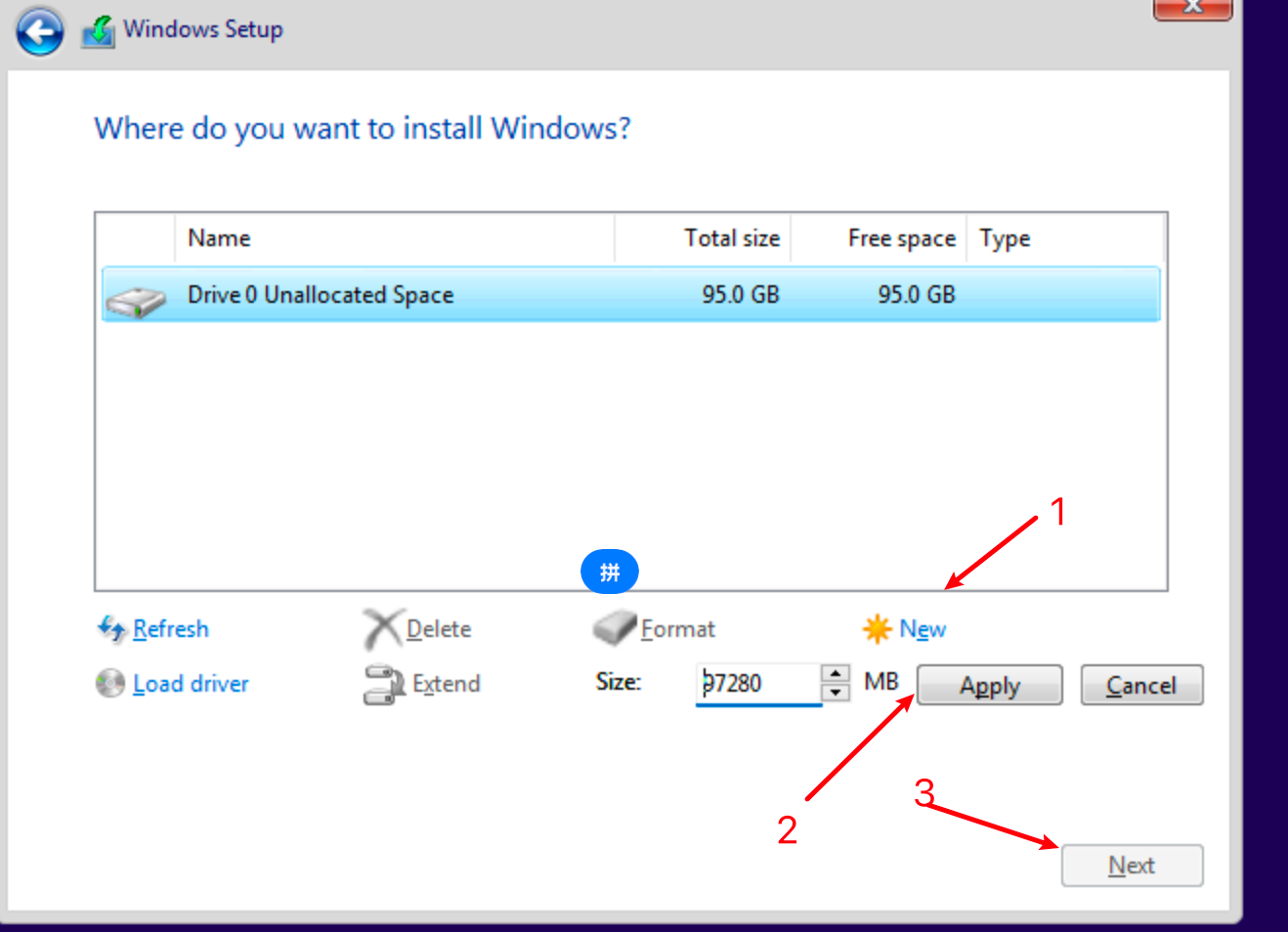
Task: Sort by the Name column header
Action: pos(394,238)
